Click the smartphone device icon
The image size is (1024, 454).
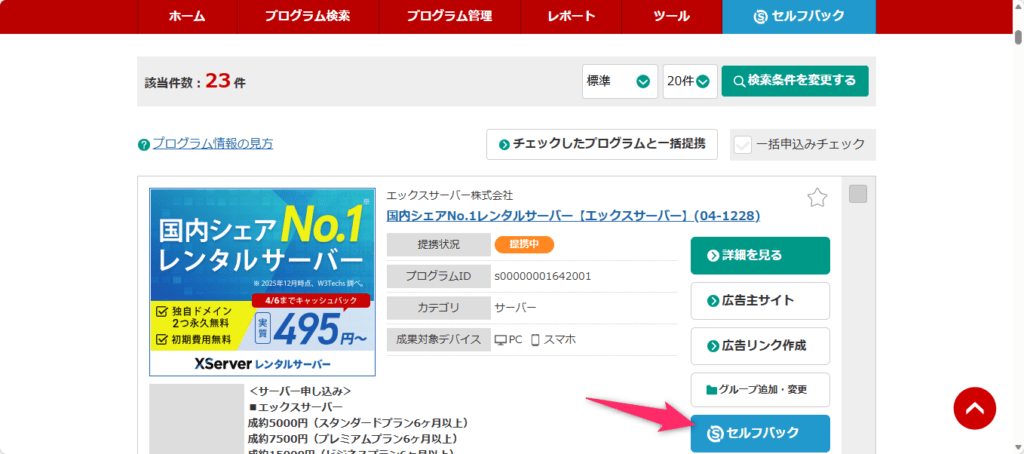click(x=535, y=340)
